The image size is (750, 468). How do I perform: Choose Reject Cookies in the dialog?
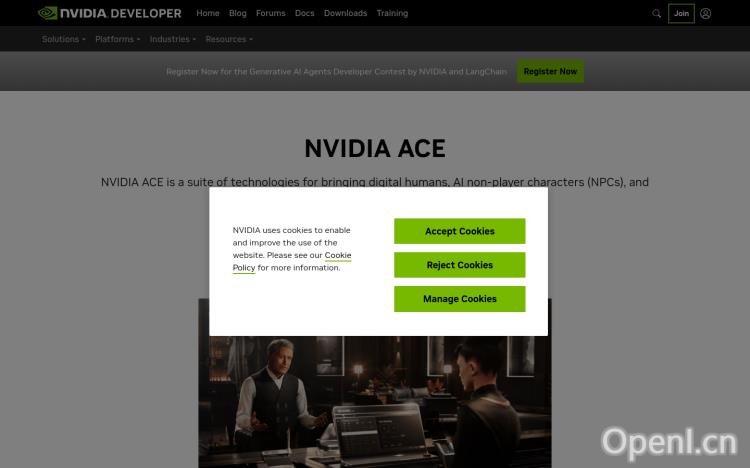pyautogui.click(x=460, y=265)
